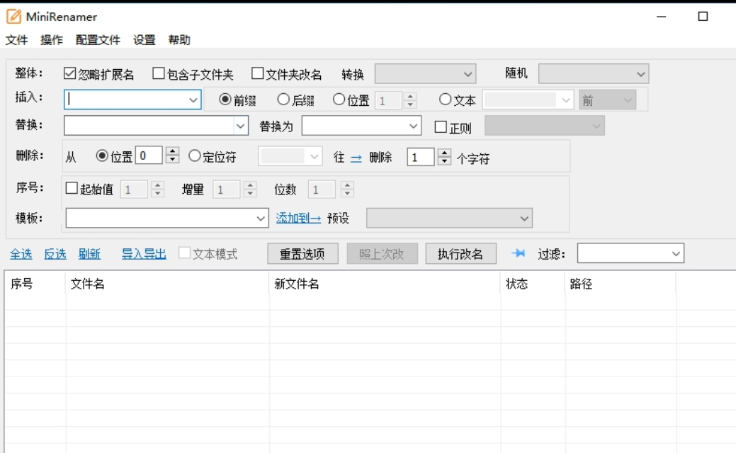This screenshot has width=736, height=453.
Task: Select the 后缀 radio button
Action: coord(283,100)
